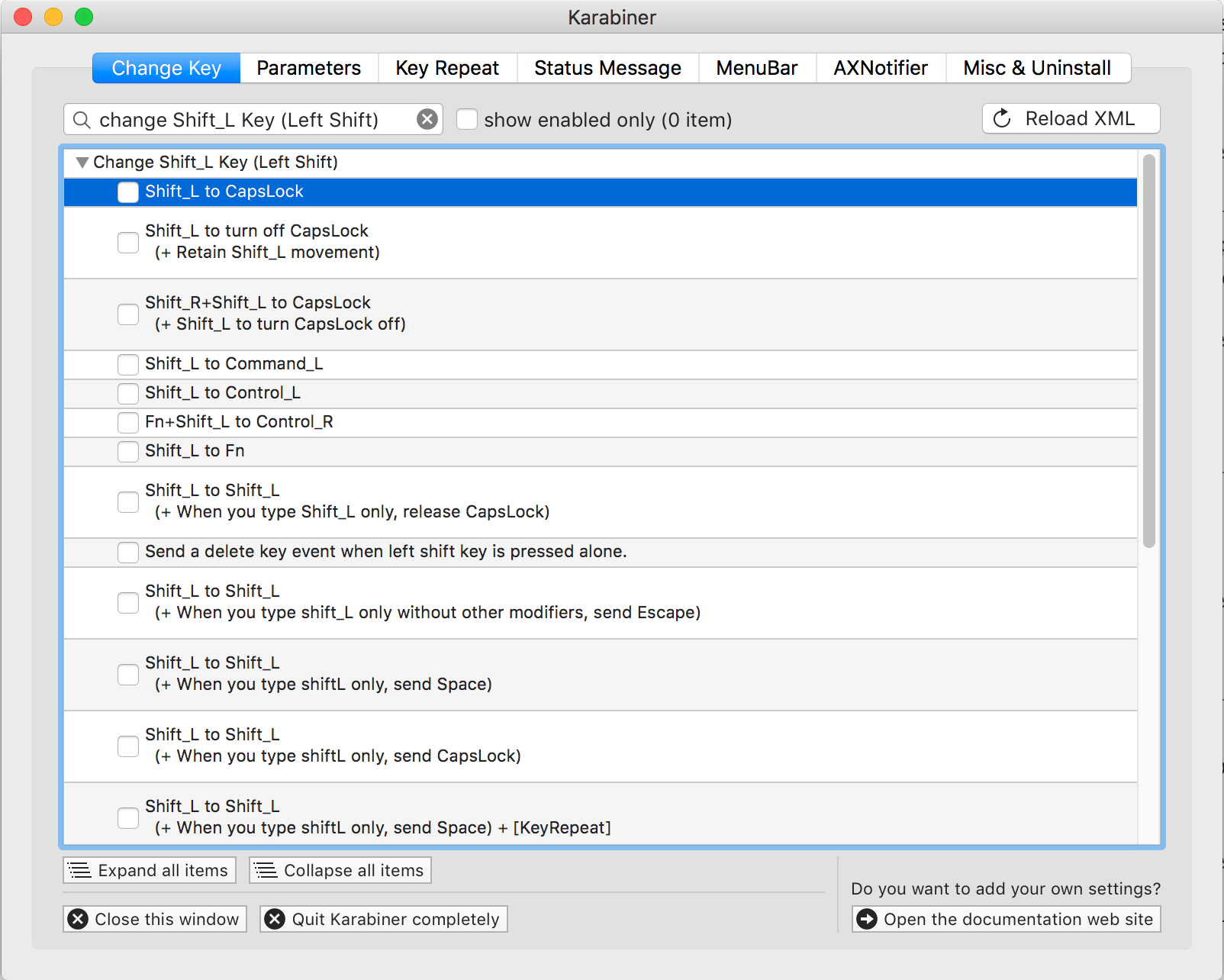
Task: Click the X icon on Close this window
Action: tap(78, 919)
